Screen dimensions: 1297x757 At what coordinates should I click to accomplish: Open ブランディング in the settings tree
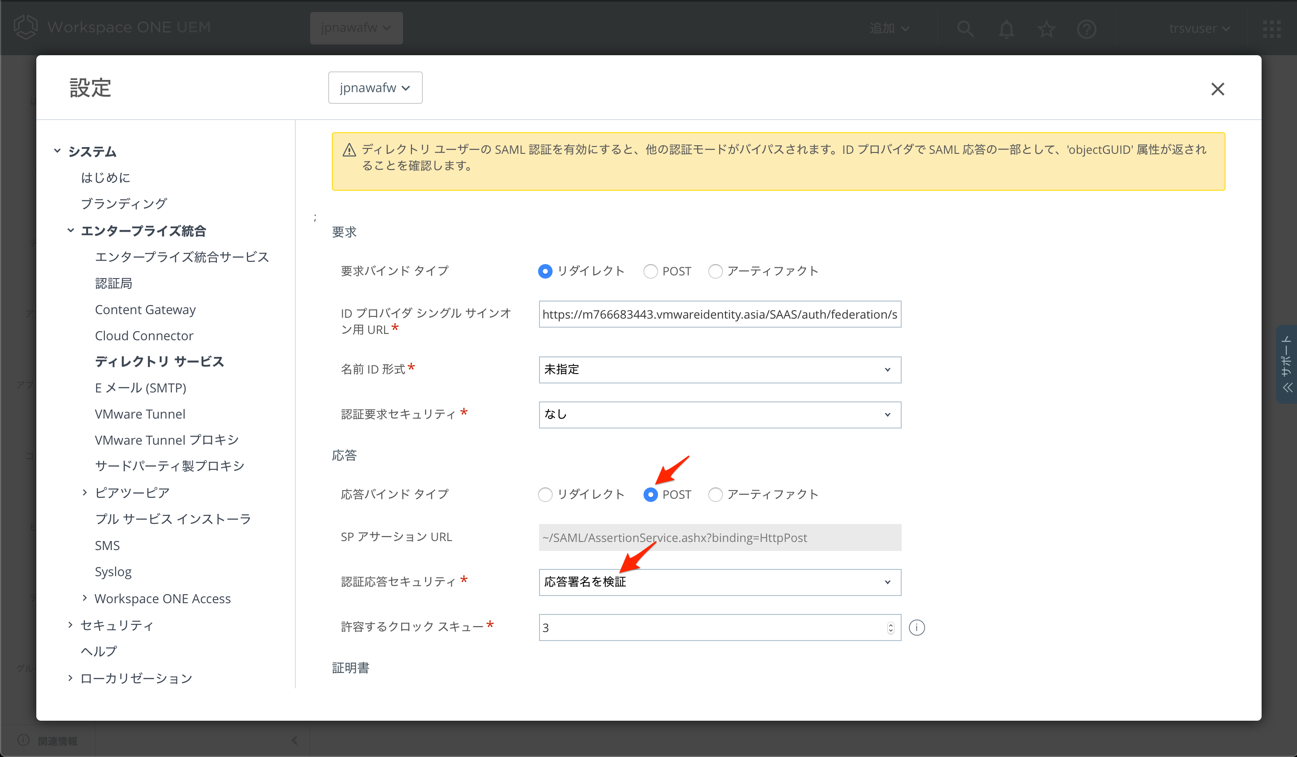point(124,204)
